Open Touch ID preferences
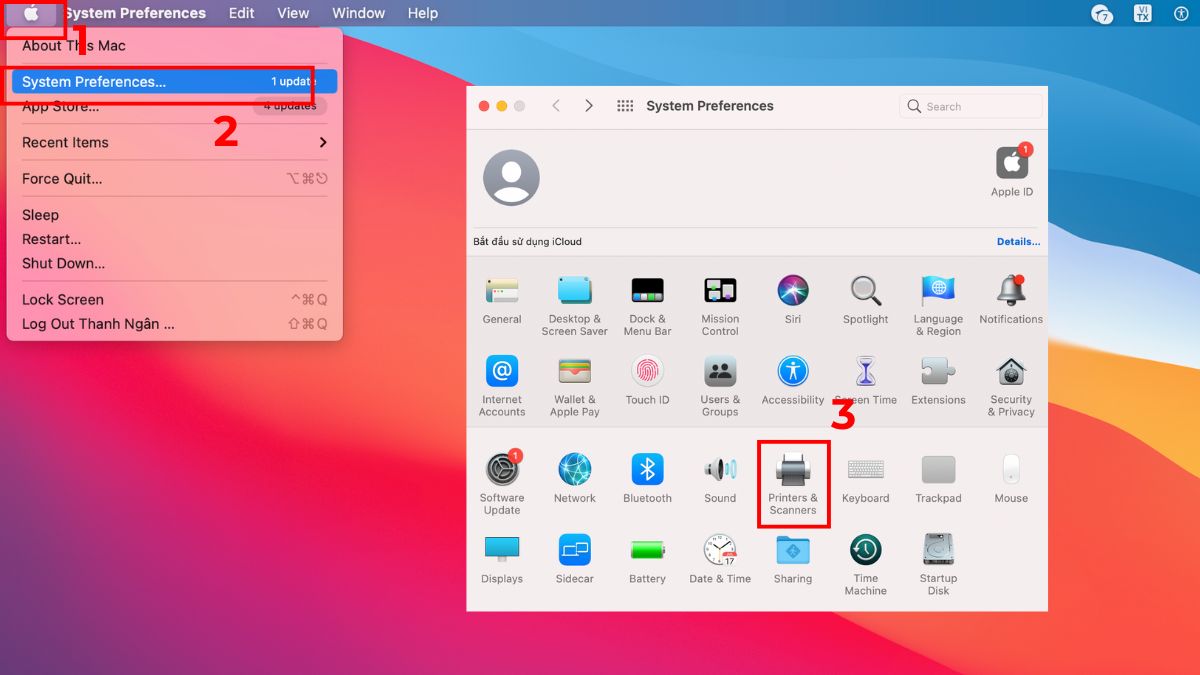Viewport: 1200px width, 675px height. tap(647, 381)
